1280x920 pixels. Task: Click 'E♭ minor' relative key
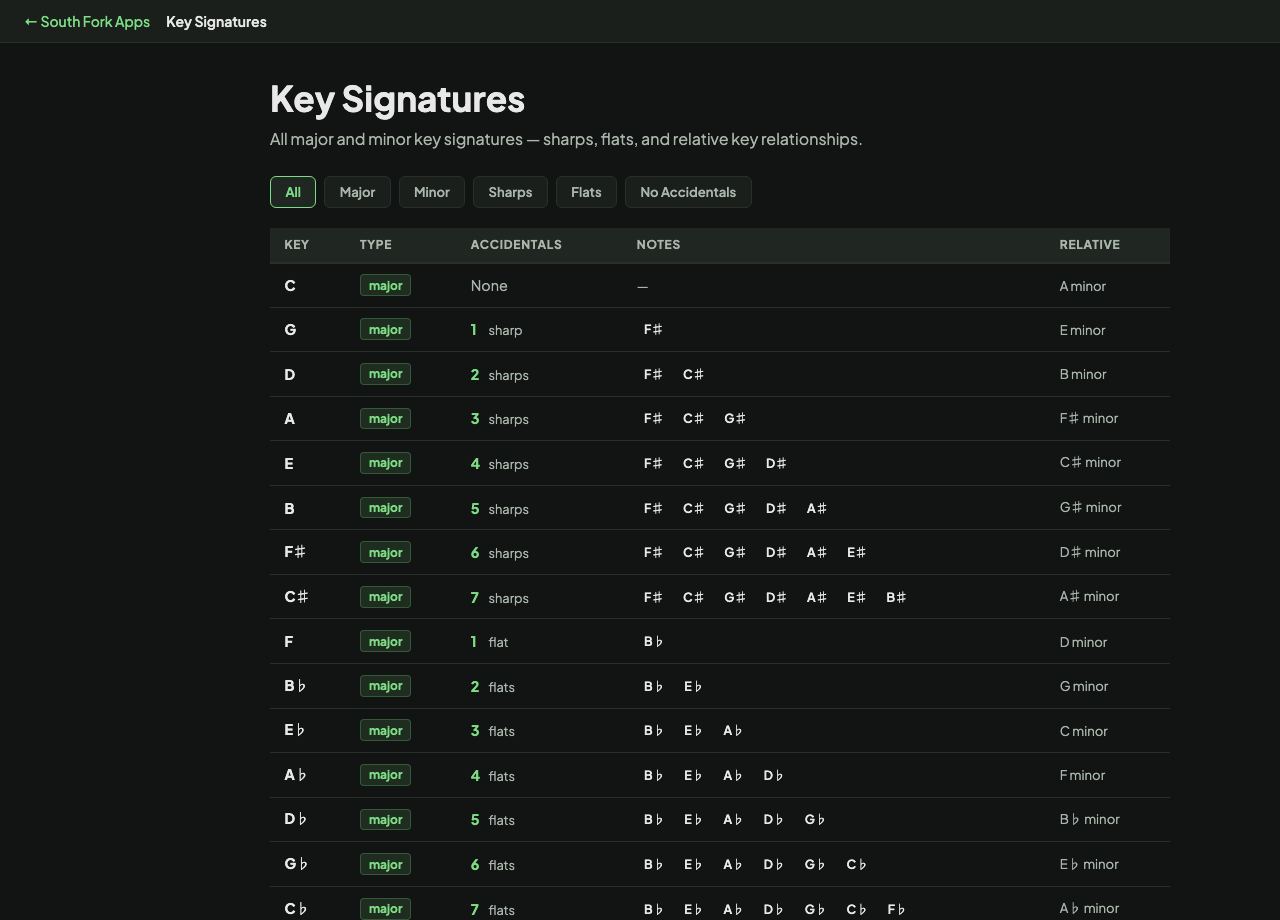(1090, 864)
